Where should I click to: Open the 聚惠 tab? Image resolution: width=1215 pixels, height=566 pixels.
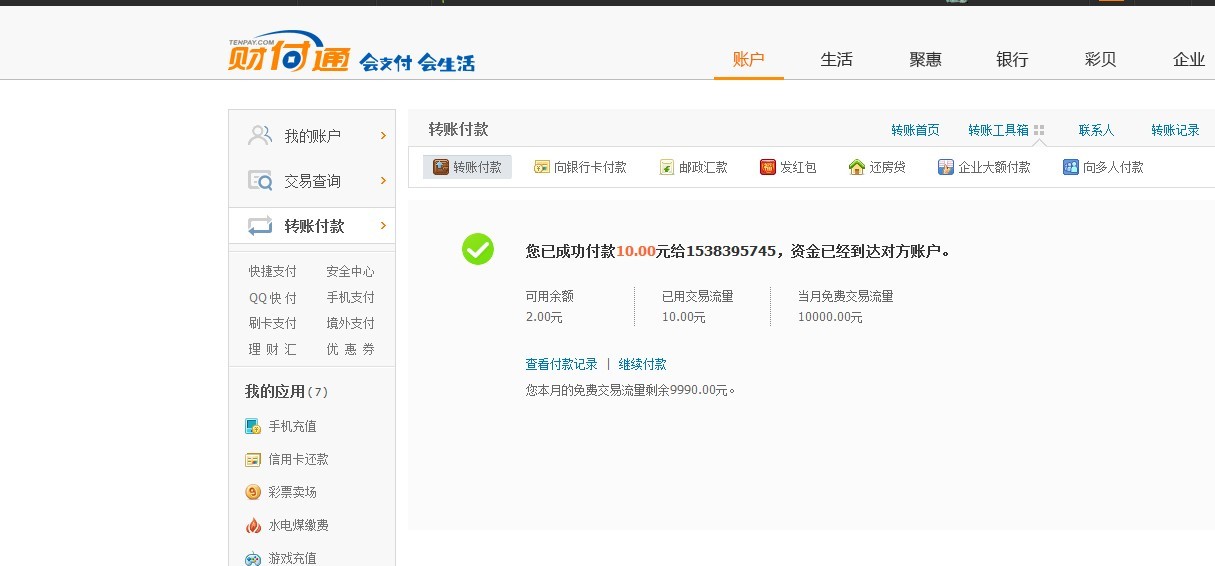click(925, 59)
